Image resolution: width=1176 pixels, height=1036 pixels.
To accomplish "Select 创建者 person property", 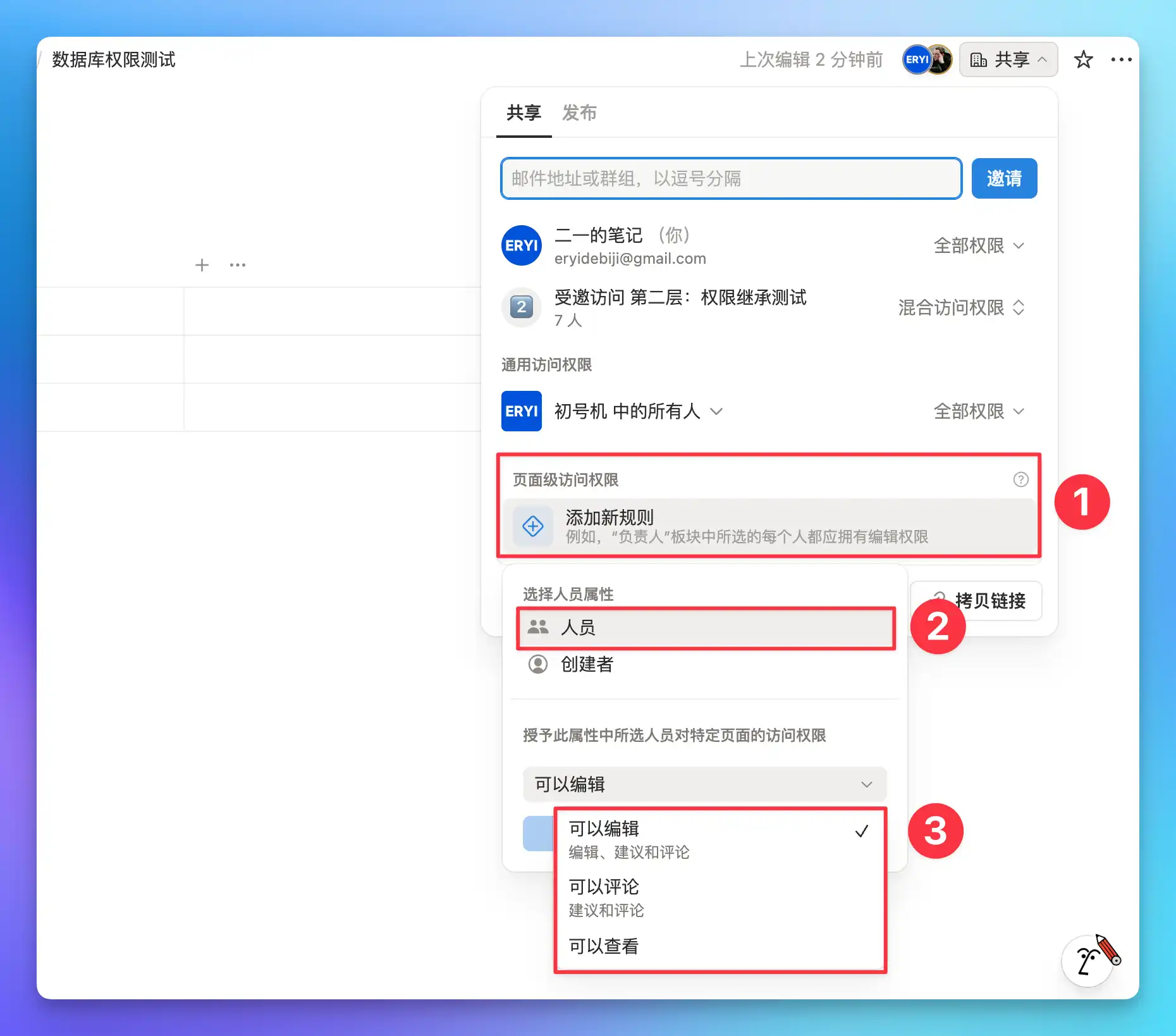I will 587,664.
